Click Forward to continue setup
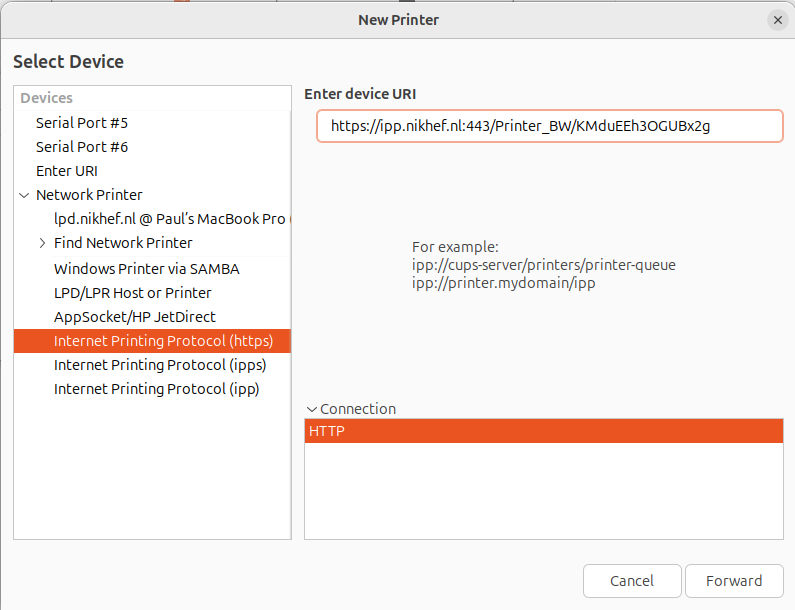The height and width of the screenshot is (610, 795). (x=733, y=581)
